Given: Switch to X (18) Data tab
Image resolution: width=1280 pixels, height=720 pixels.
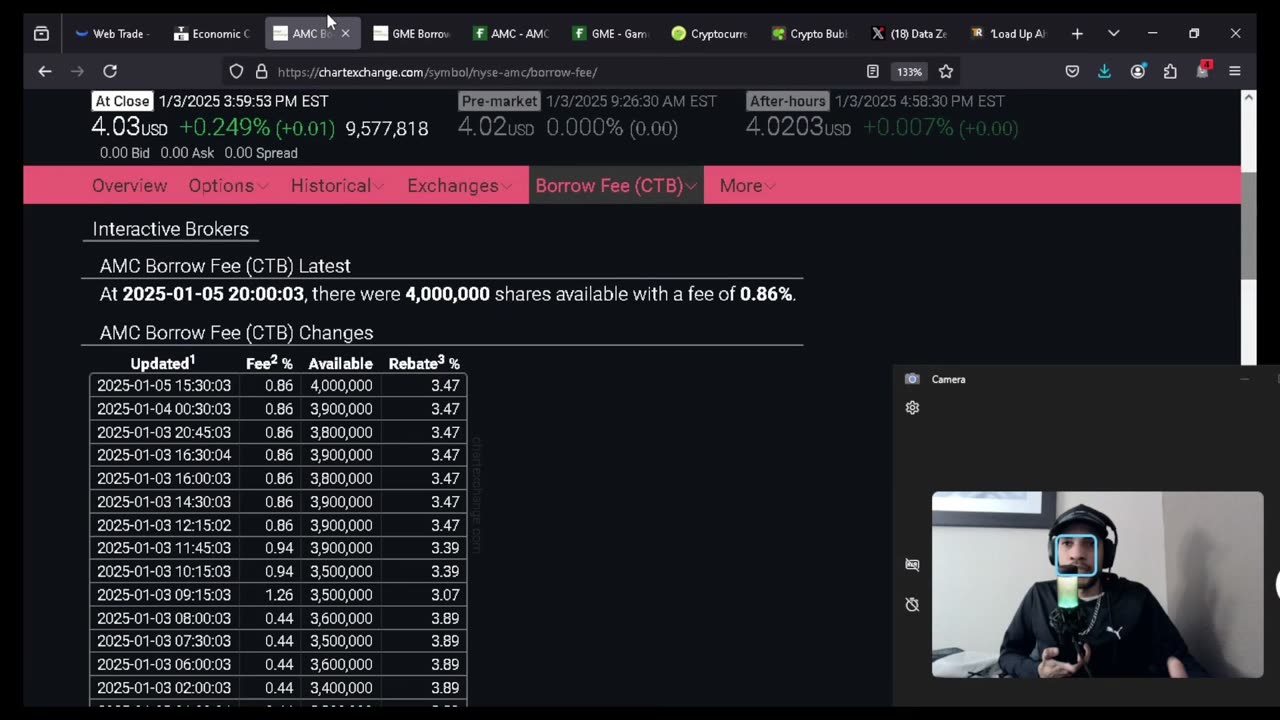Looking at the screenshot, I should click(910, 34).
